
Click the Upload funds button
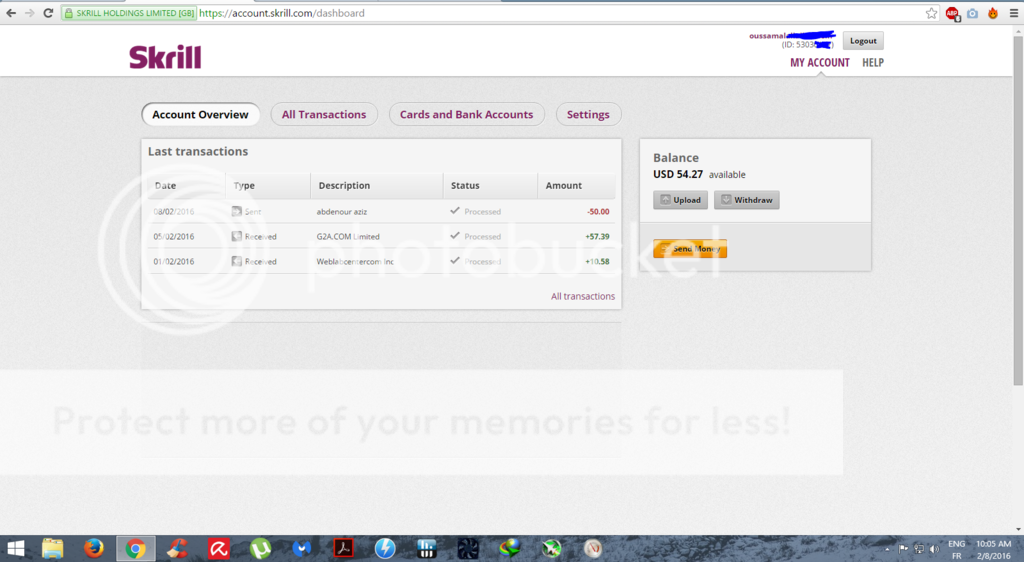click(680, 200)
